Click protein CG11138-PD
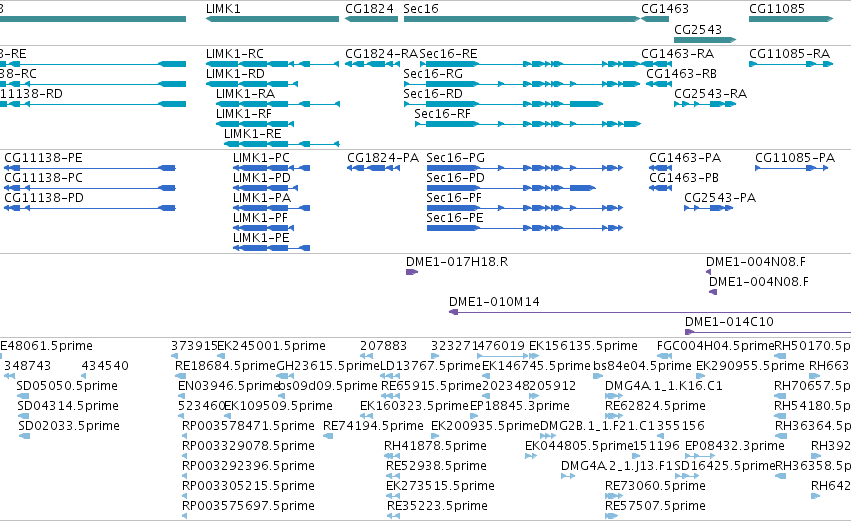This screenshot has width=851, height=521. (90, 208)
